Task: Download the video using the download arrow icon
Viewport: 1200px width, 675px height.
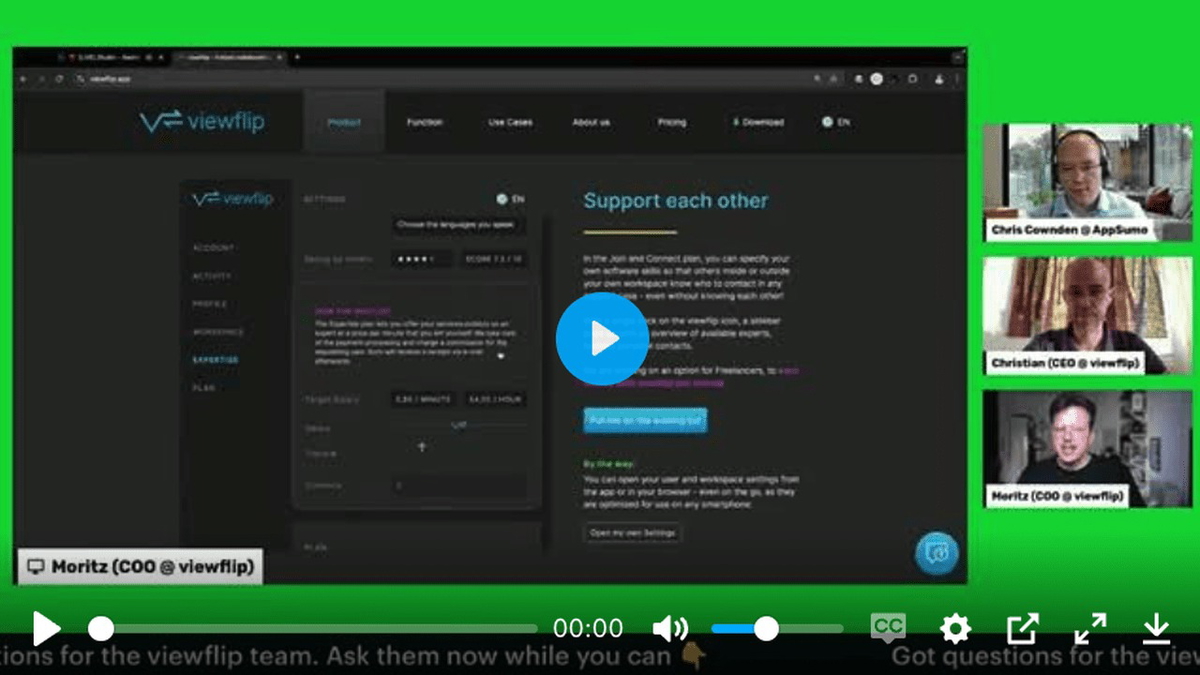Action: [1156, 628]
